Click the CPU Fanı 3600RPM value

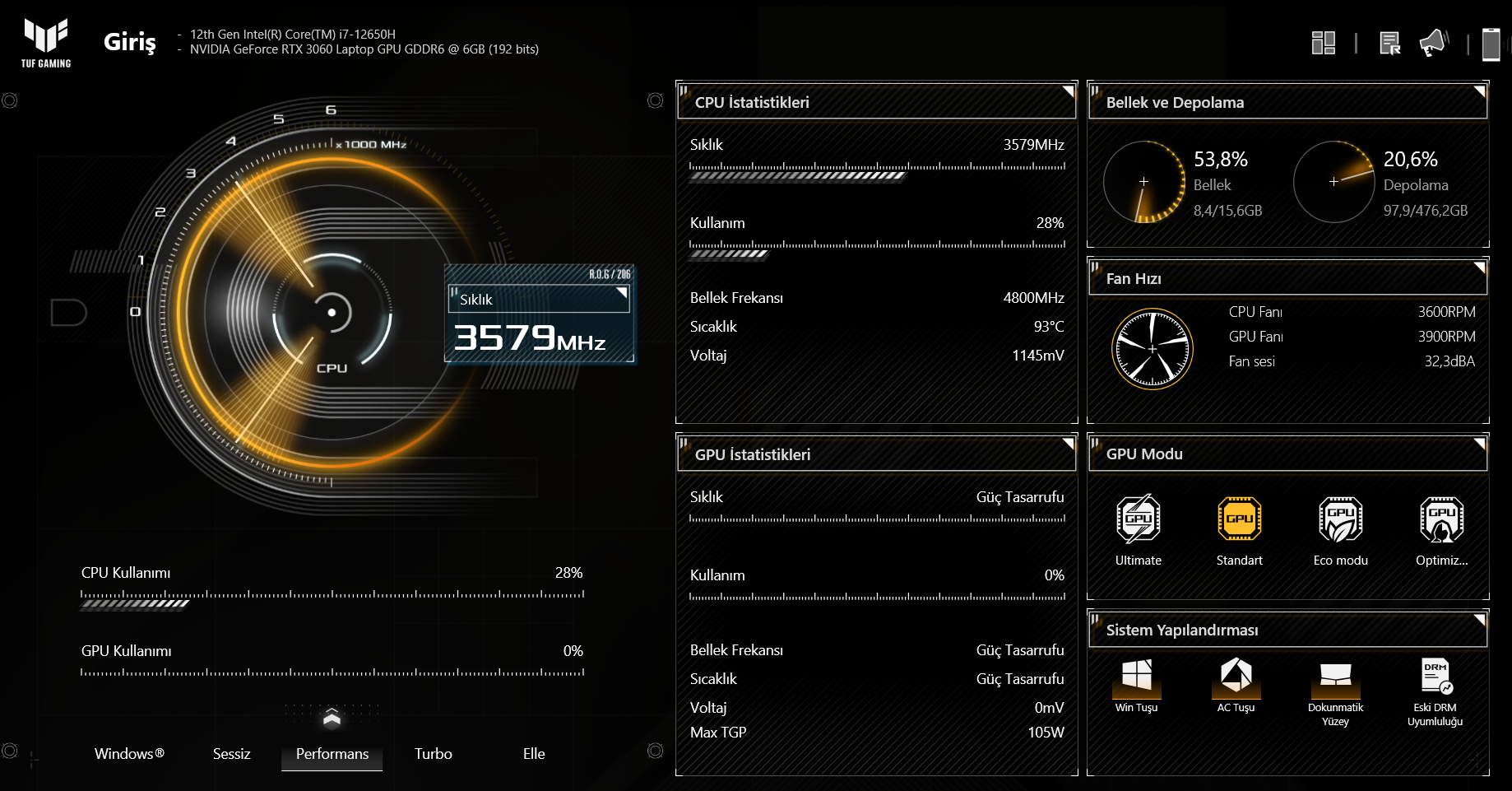pos(1446,312)
